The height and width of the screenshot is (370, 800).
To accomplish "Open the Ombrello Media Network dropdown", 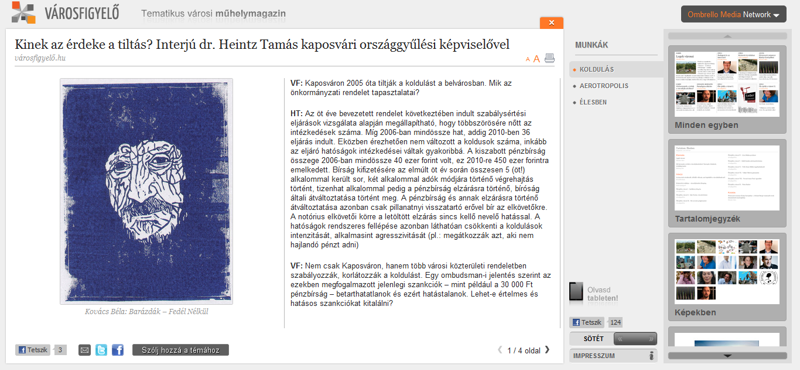I will (734, 14).
